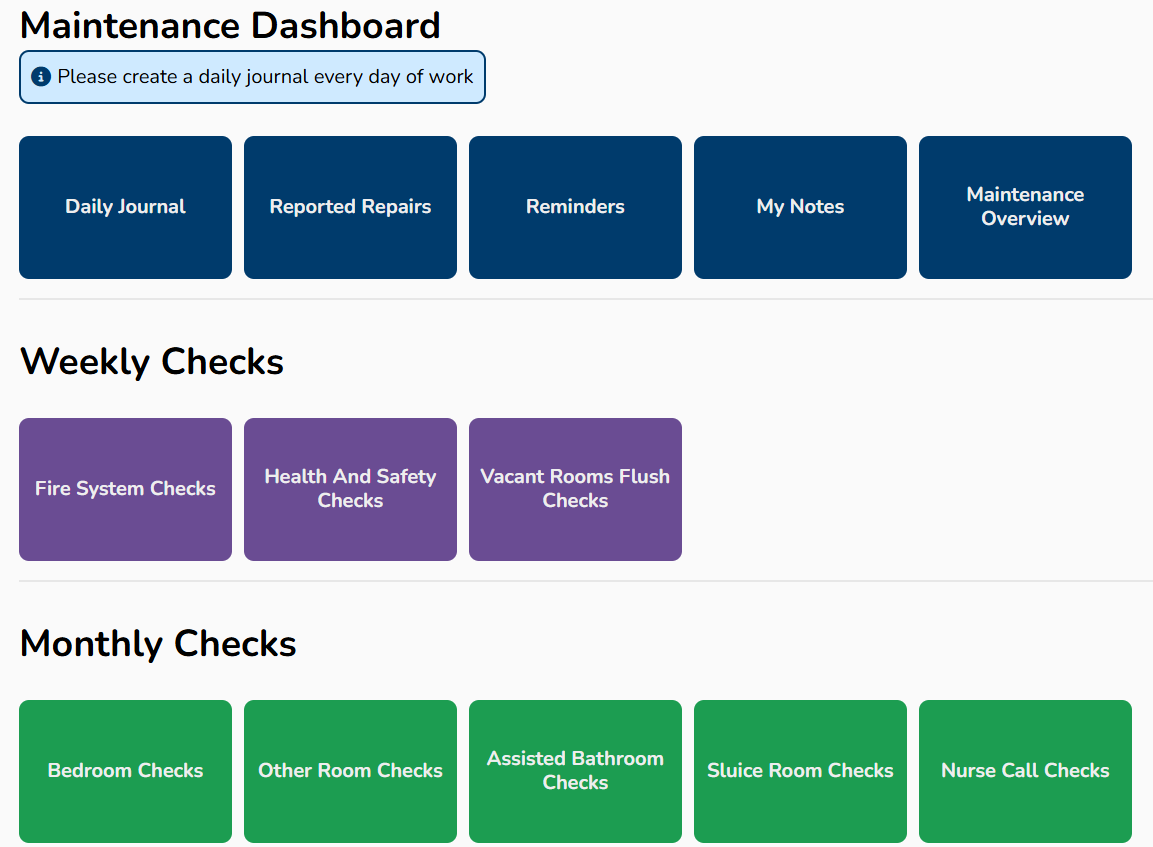This screenshot has height=847, width=1153.
Task: Launch Nurse Call Checks
Action: point(1025,771)
